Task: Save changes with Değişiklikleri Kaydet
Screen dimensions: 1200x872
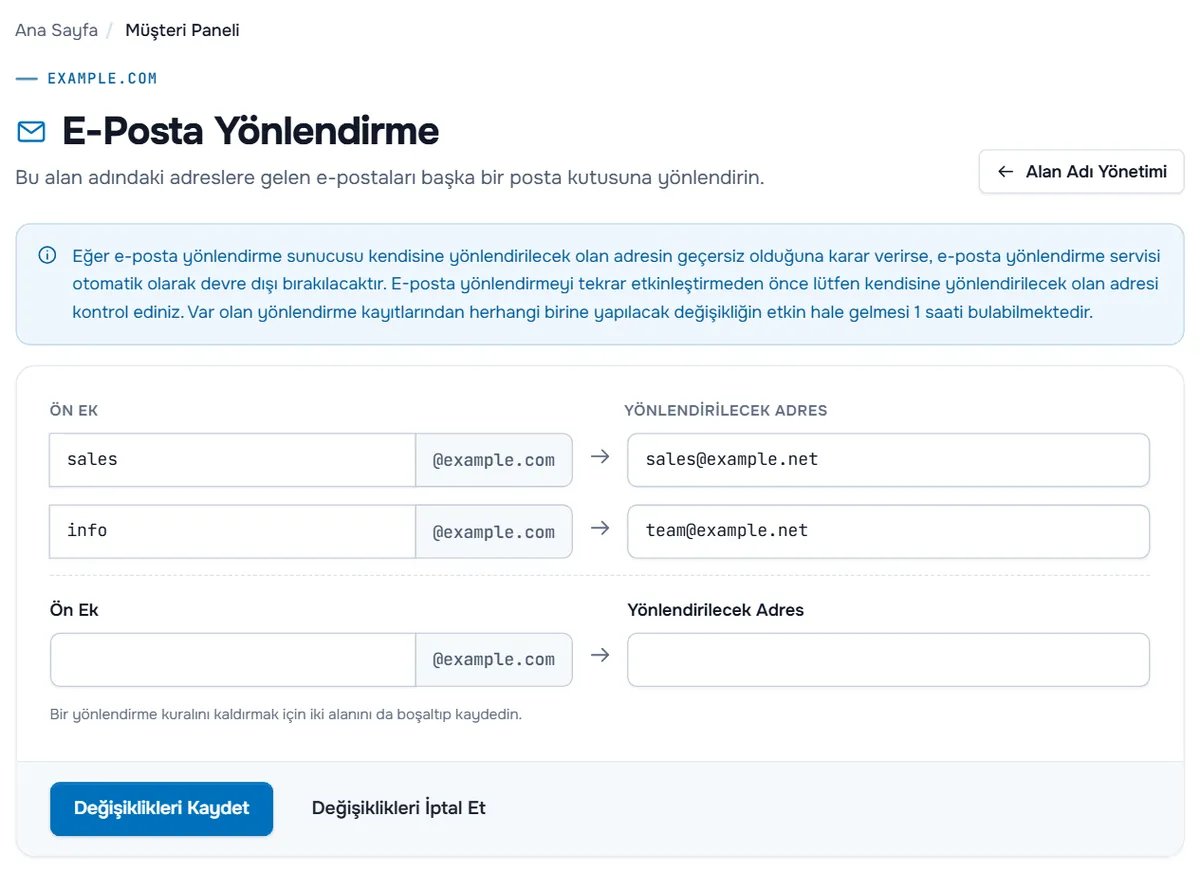Action: click(161, 808)
